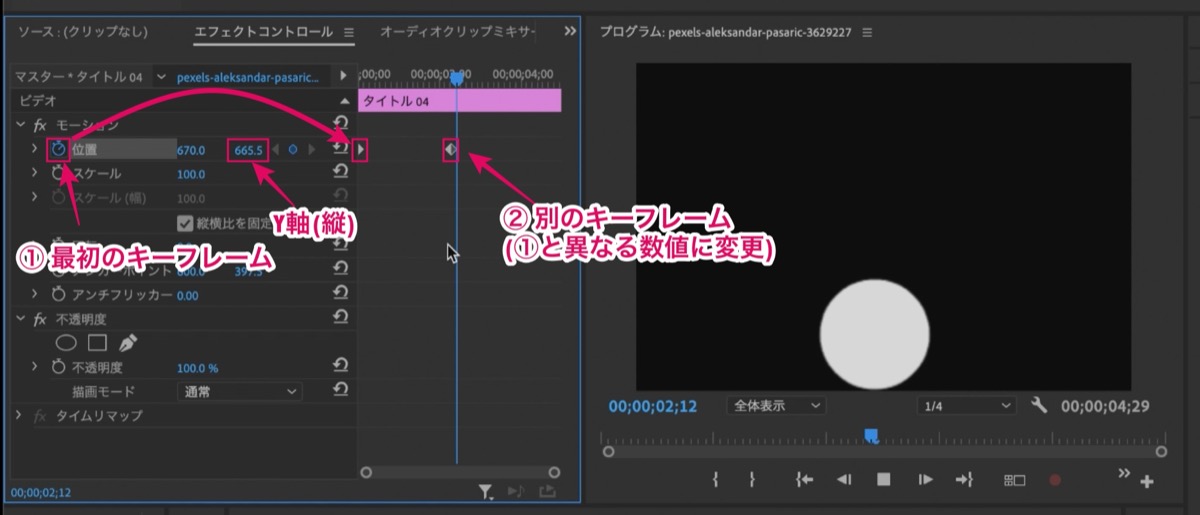Reset the 不透明度 effect section
The height and width of the screenshot is (515, 1200).
point(340,319)
